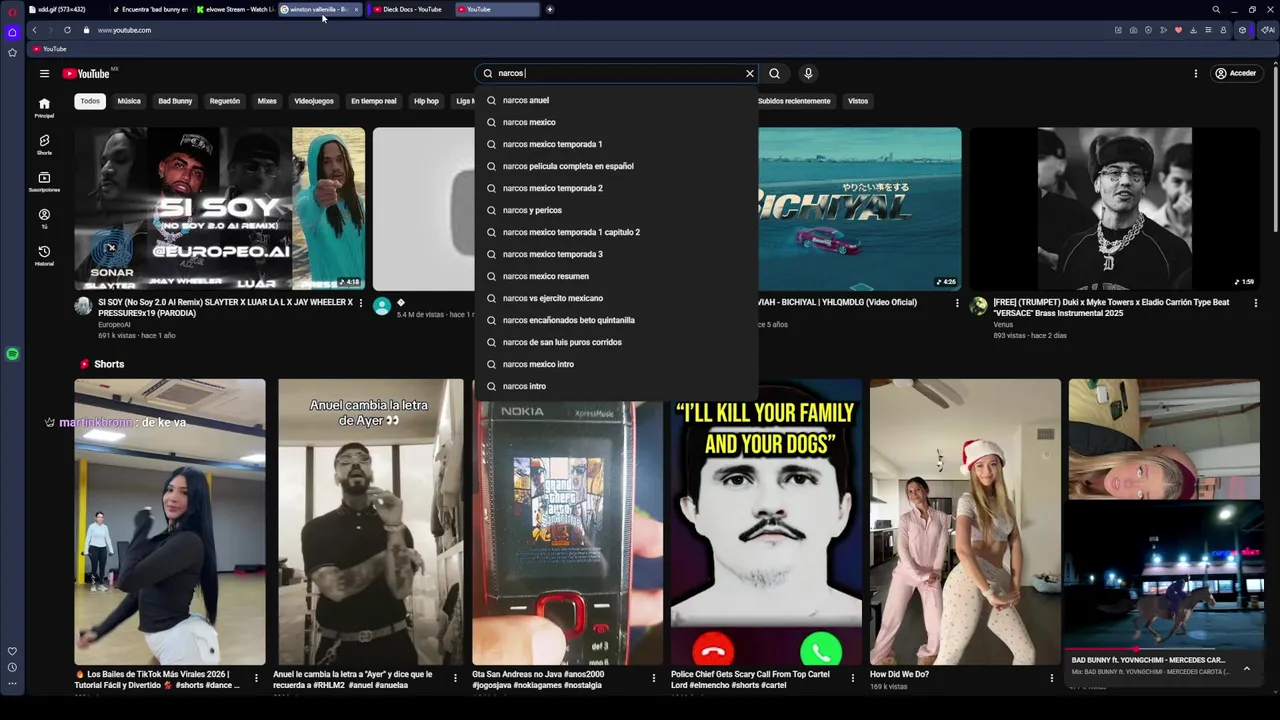
Task: Play the 'Anuel cambia la letra de Ayer' short
Action: coord(370,521)
